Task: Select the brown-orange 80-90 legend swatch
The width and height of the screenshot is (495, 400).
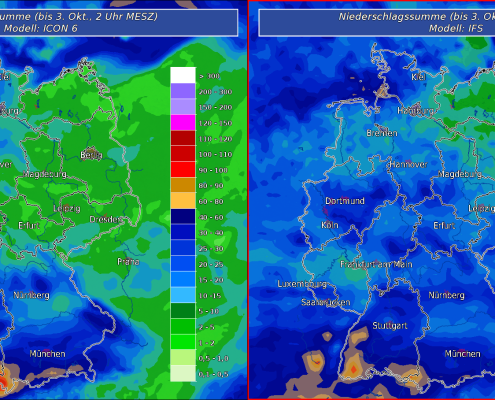Action: pyautogui.click(x=183, y=185)
